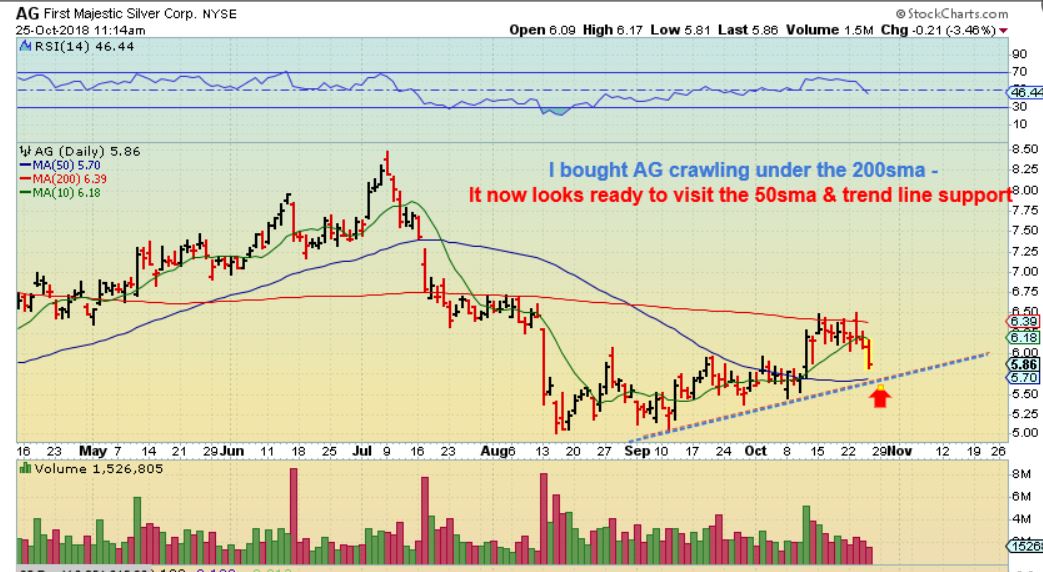Click the 'Volume 1.5M' header value
This screenshot has width=1043, height=572.
click(829, 30)
